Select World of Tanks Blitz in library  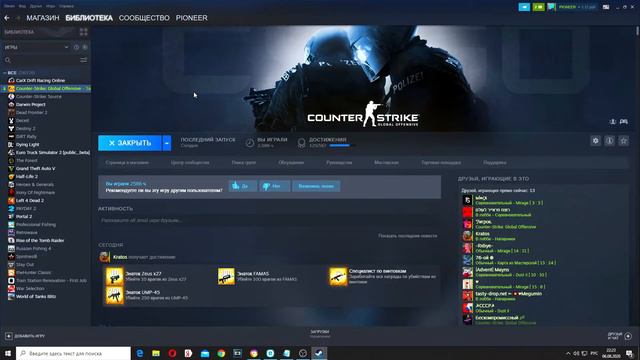[36, 296]
